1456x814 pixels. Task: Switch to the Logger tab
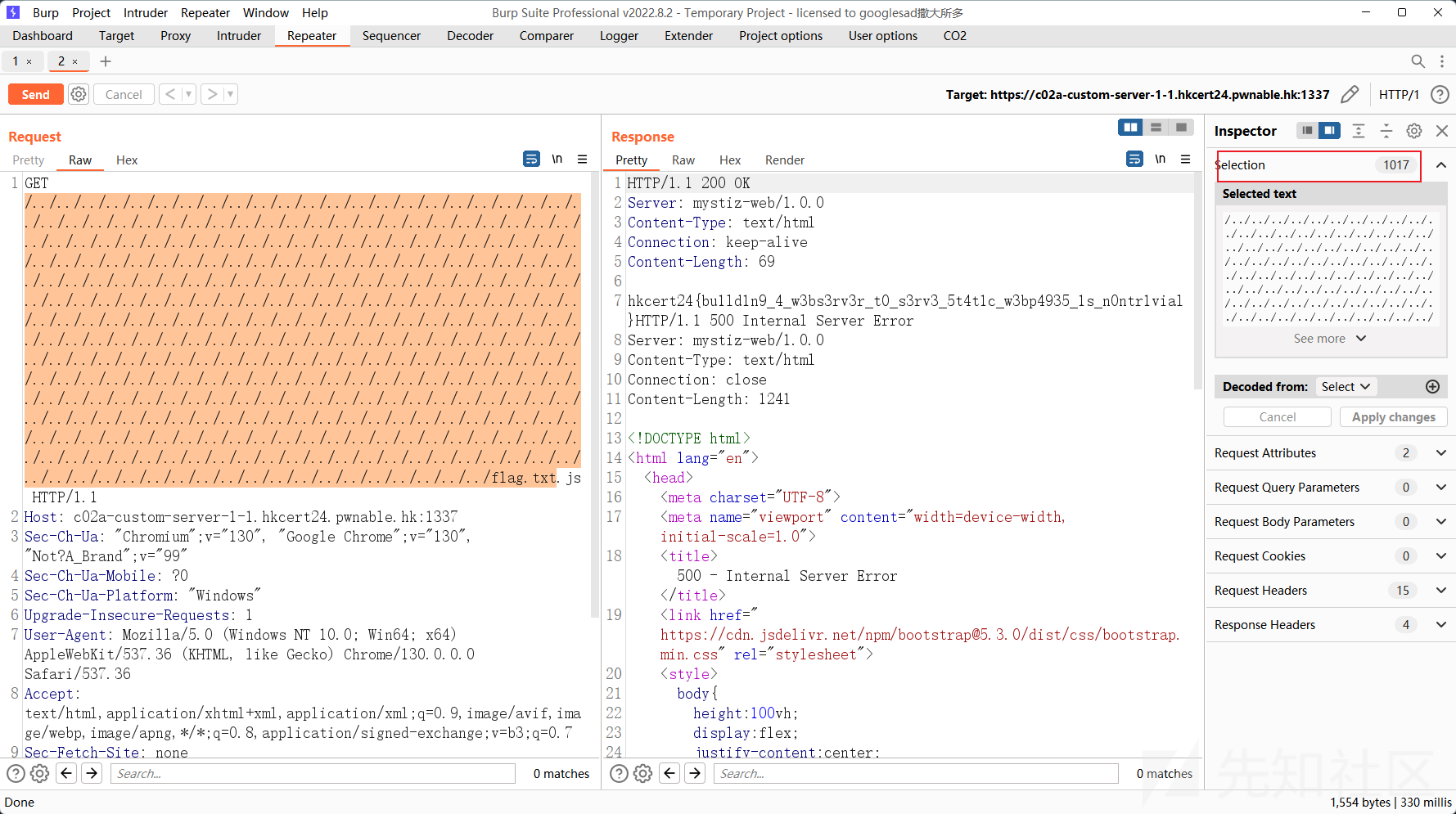tap(619, 36)
